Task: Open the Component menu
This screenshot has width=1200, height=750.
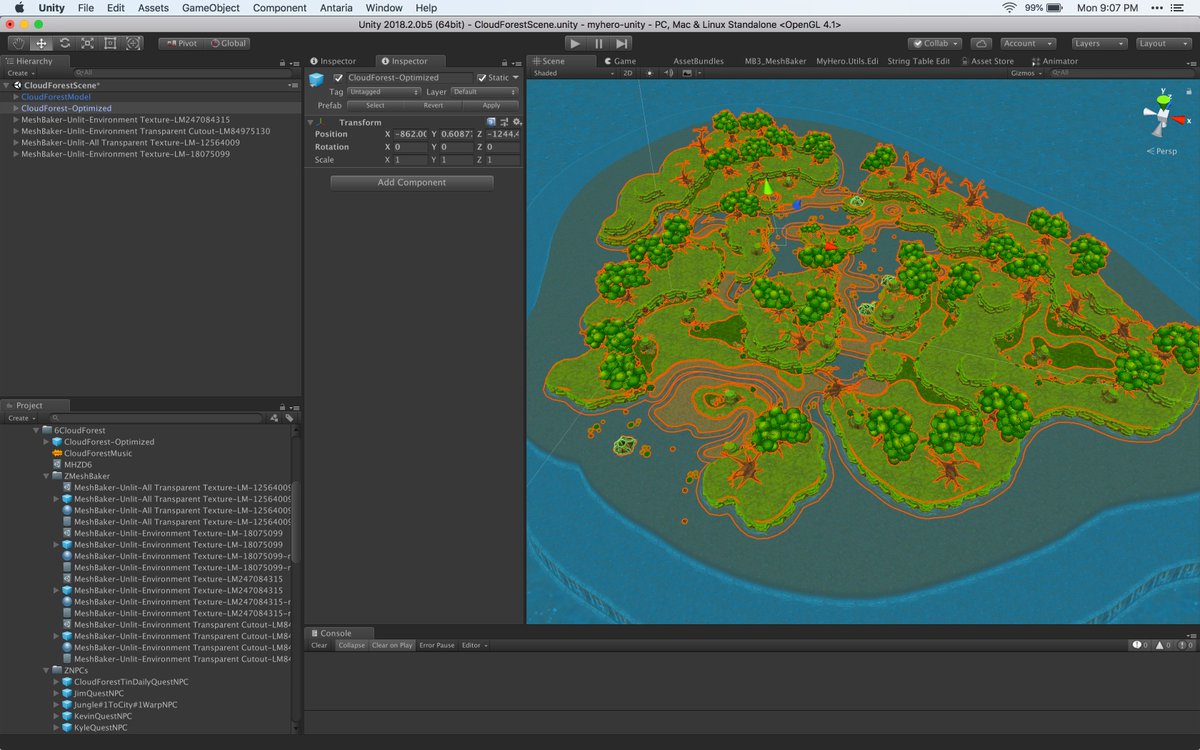Action: 279,8
